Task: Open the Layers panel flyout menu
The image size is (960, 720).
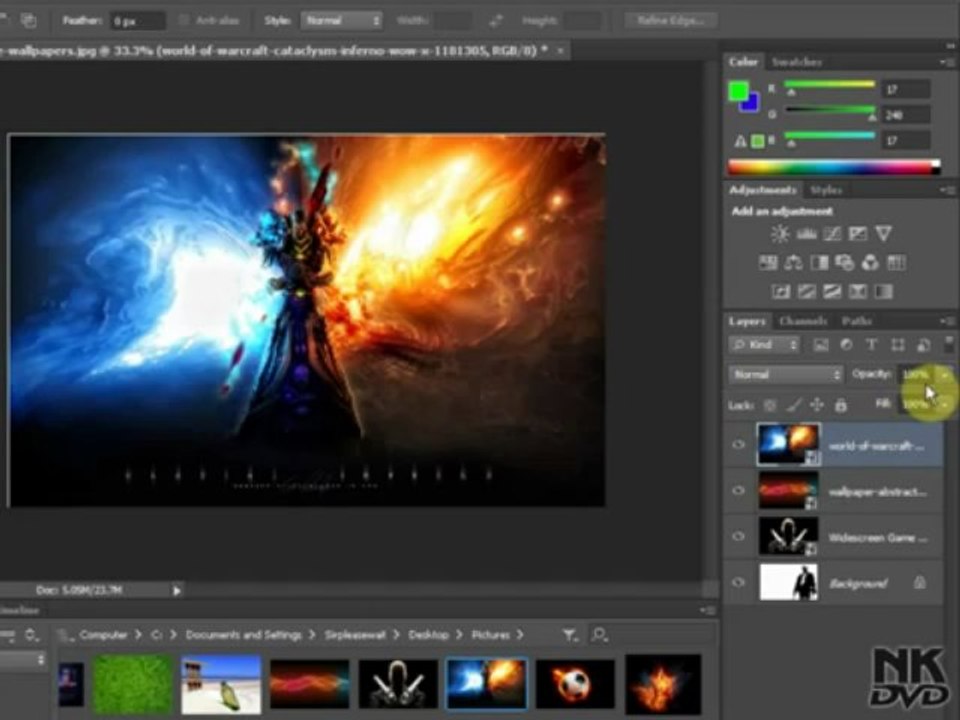Action: [947, 321]
